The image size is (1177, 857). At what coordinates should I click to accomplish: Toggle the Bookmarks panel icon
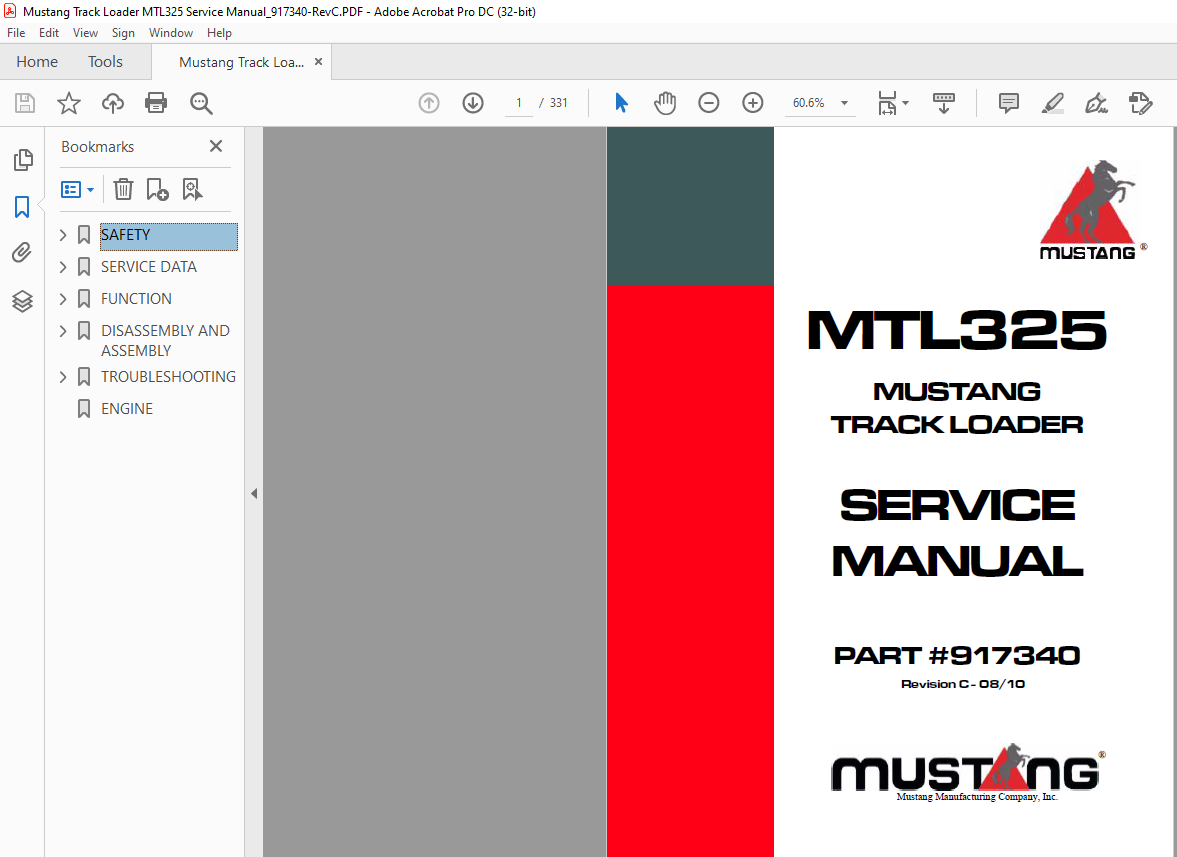(x=22, y=206)
